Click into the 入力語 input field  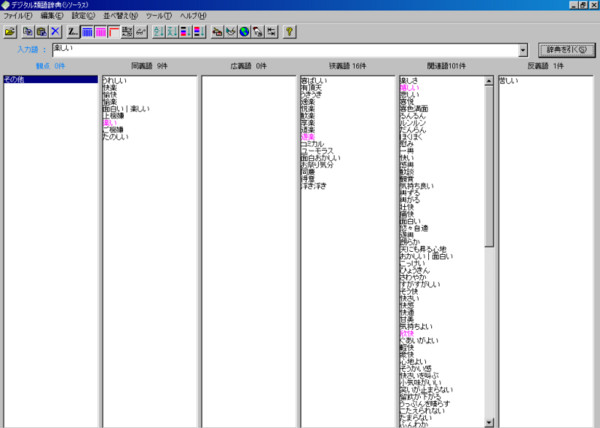coord(285,50)
